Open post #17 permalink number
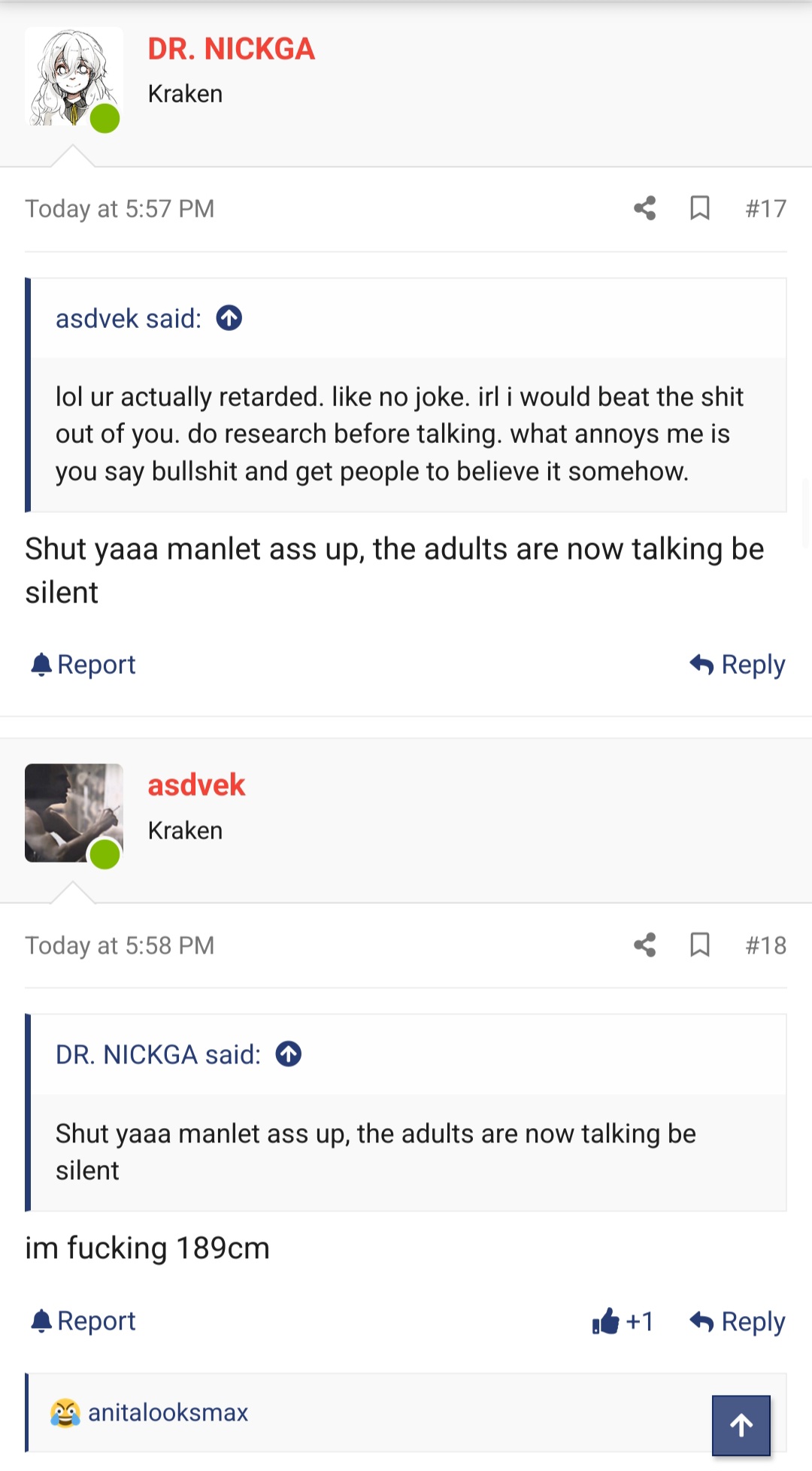Viewport: 812px width, 1471px height. (765, 208)
